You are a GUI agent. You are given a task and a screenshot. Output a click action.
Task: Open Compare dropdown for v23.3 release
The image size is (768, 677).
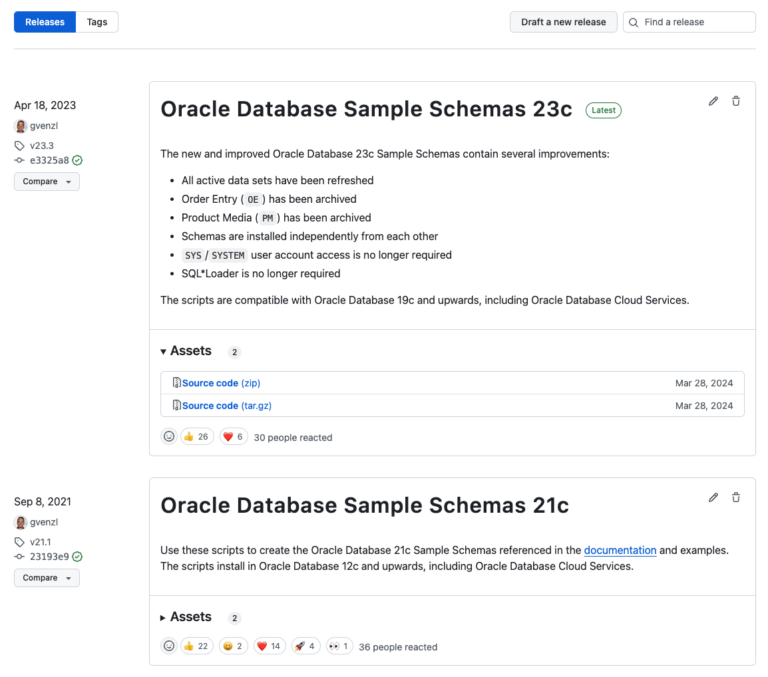(x=46, y=182)
